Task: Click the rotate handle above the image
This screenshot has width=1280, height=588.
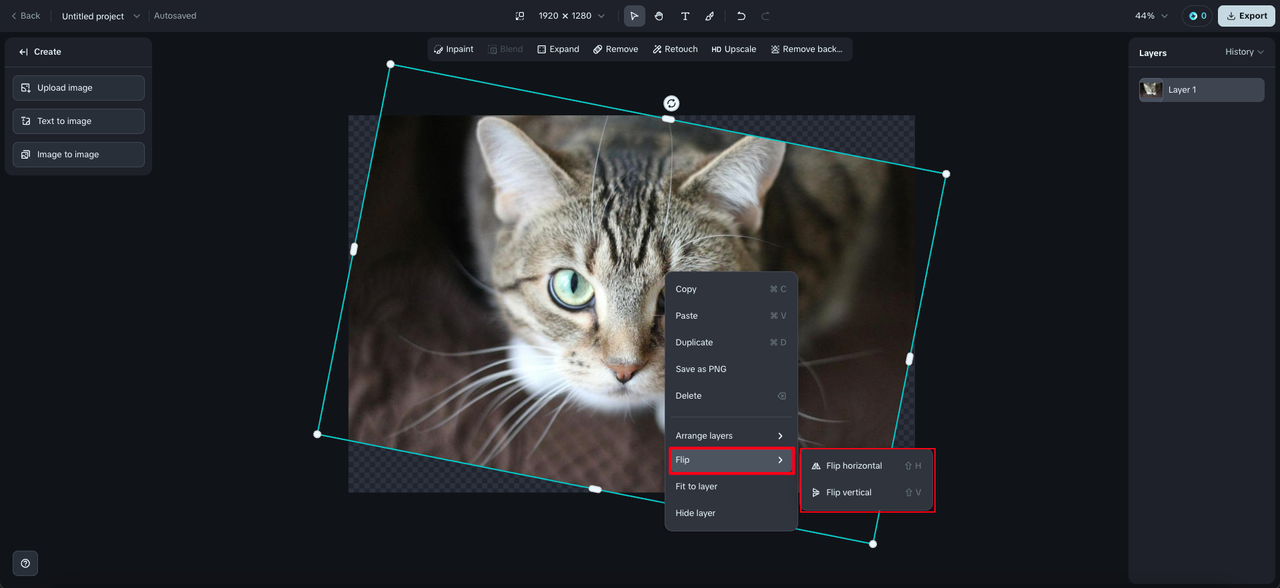Action: click(x=671, y=103)
